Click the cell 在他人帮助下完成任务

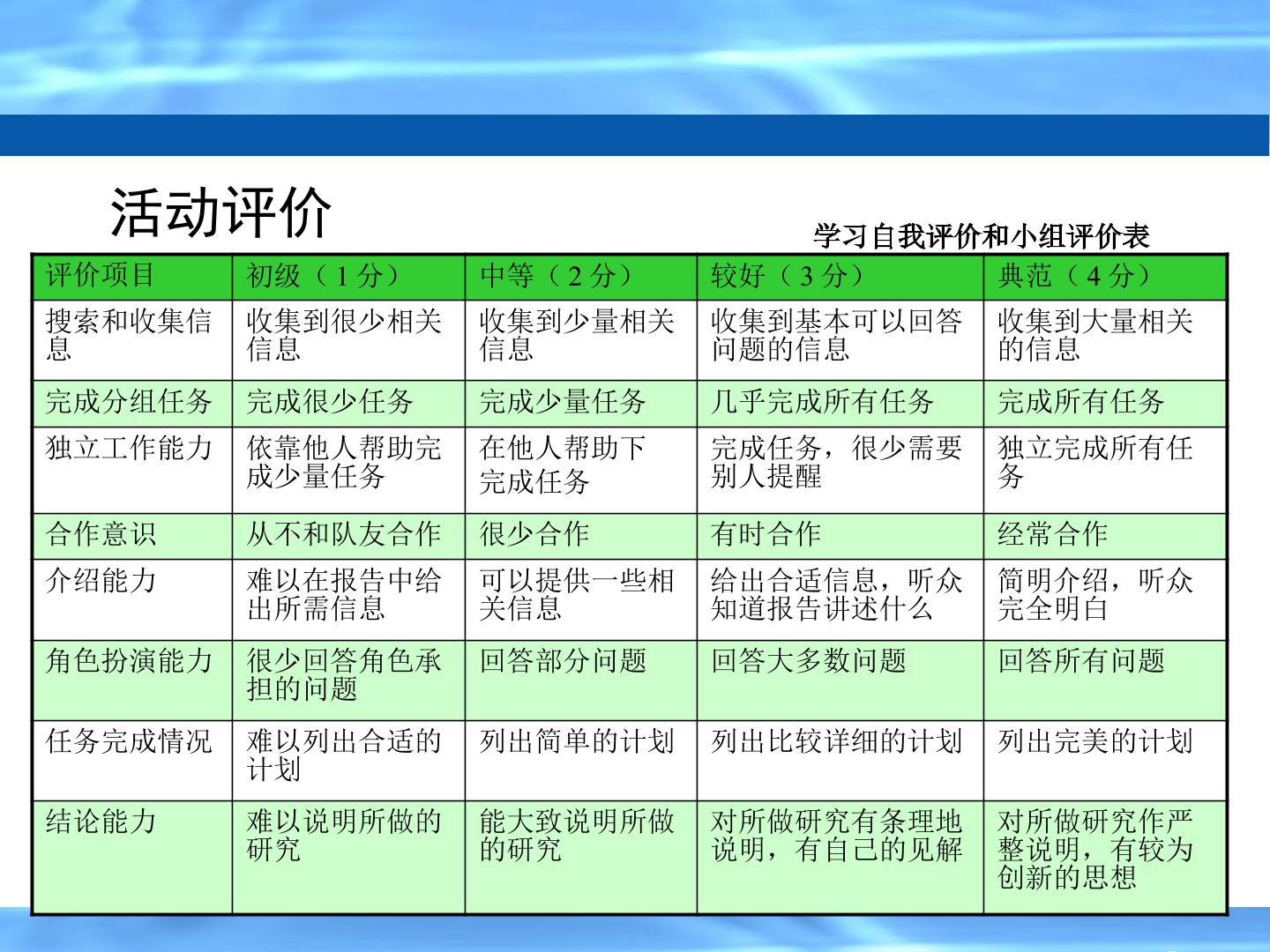[581, 470]
